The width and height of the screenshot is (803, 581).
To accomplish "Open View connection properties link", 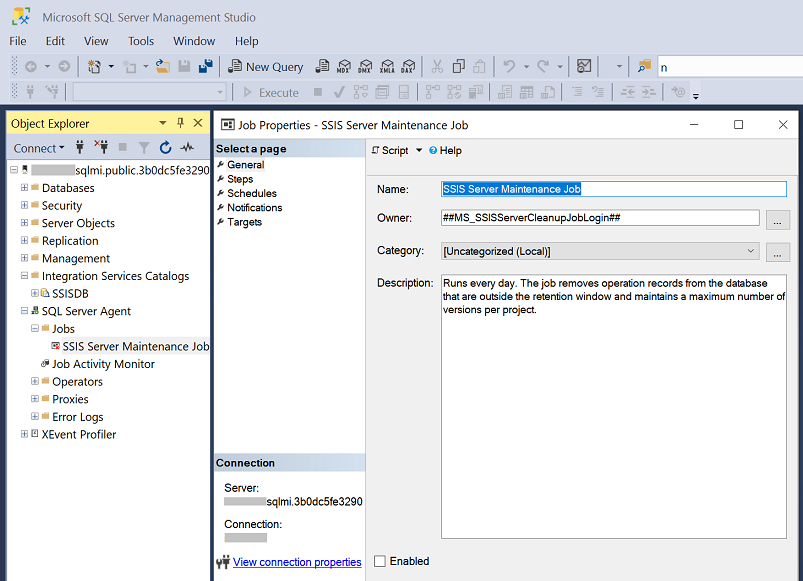I will pyautogui.click(x=297, y=562).
